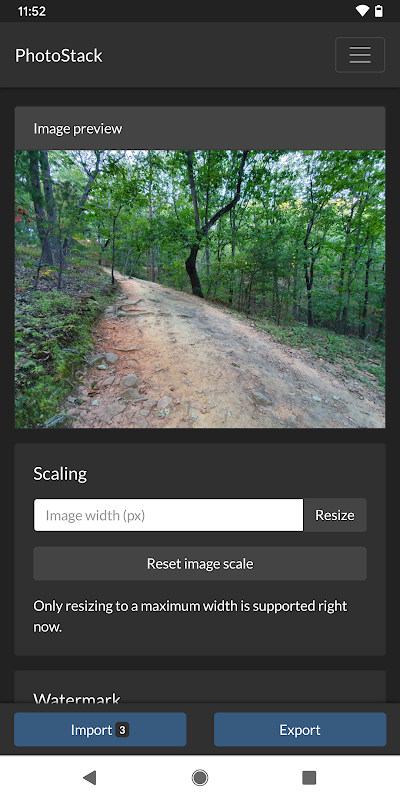This screenshot has height=800, width=400.
Task: Tap the Wi-Fi status icon
Action: point(362,11)
